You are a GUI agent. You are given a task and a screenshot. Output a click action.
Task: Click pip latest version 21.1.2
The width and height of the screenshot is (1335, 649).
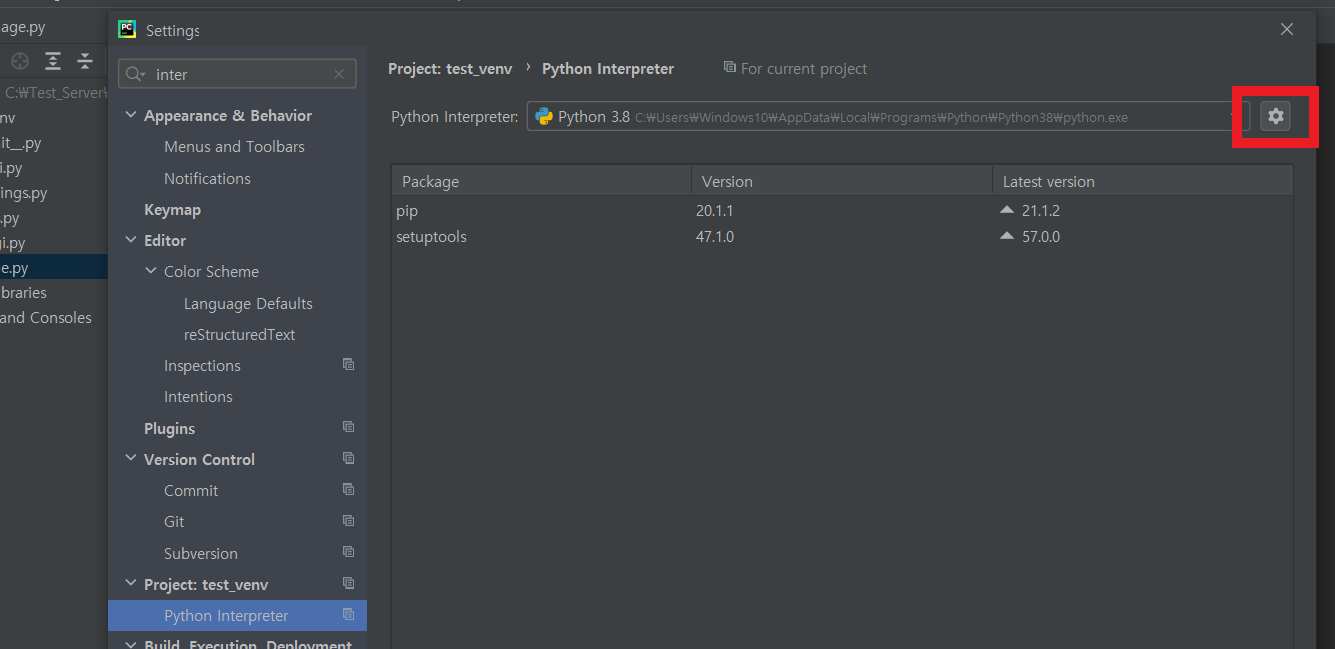pos(1040,210)
